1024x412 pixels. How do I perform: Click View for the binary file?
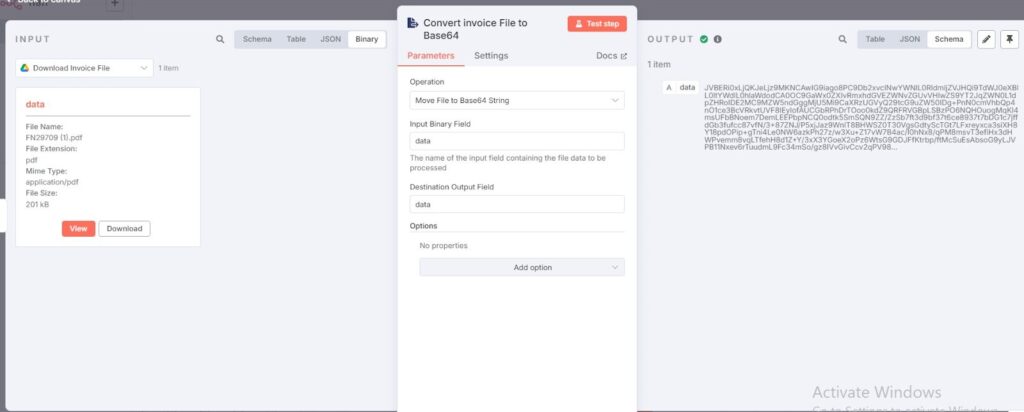pos(78,229)
